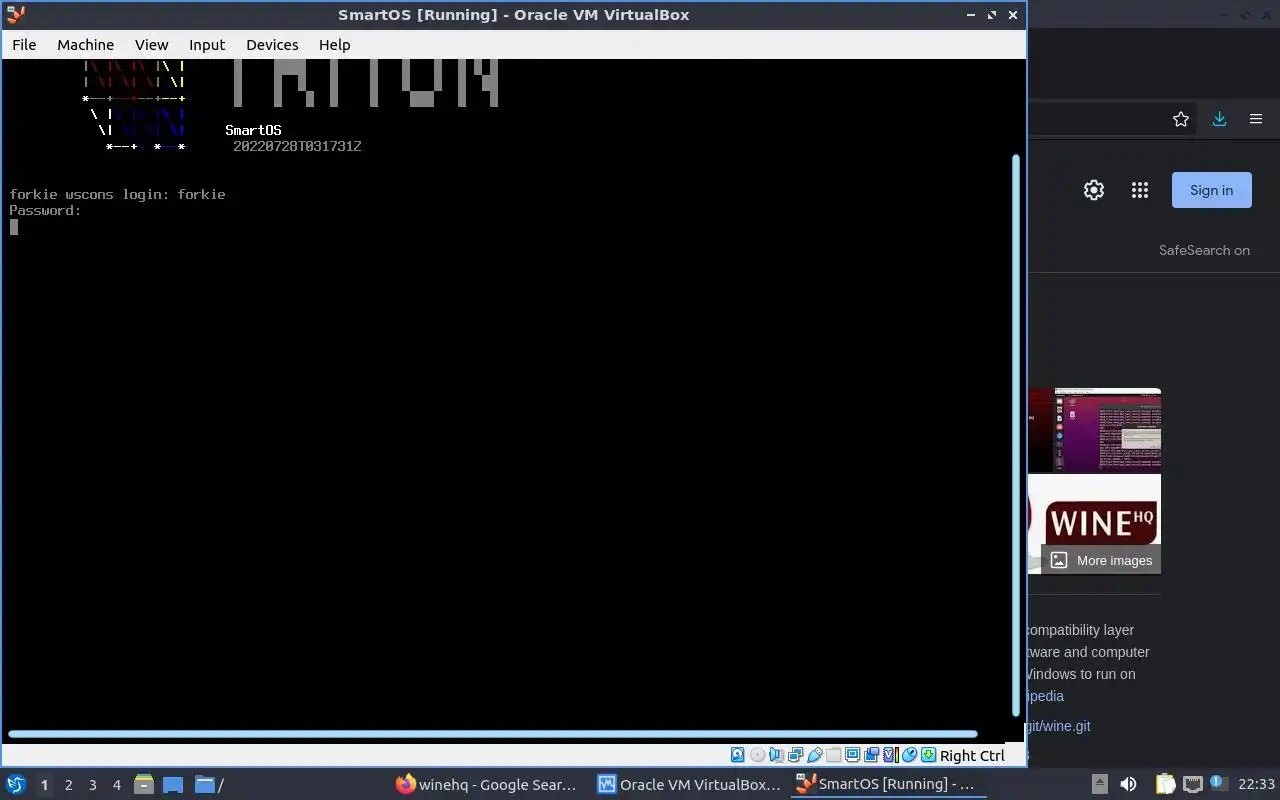This screenshot has height=800, width=1280.
Task: Switch to workspace 1
Action: click(x=44, y=785)
